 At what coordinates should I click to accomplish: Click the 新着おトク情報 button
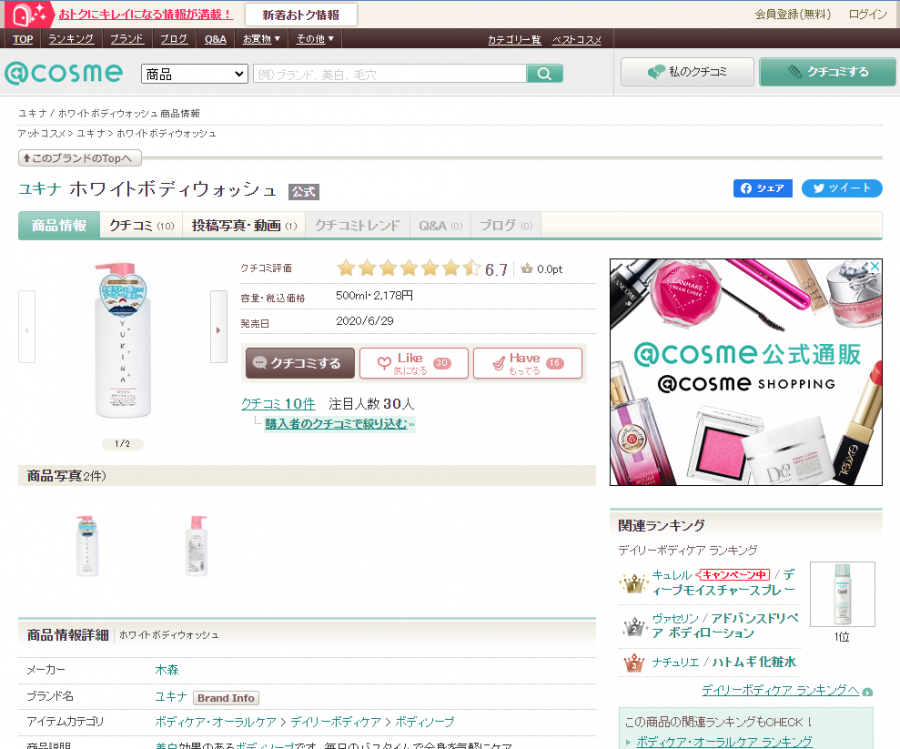[301, 15]
